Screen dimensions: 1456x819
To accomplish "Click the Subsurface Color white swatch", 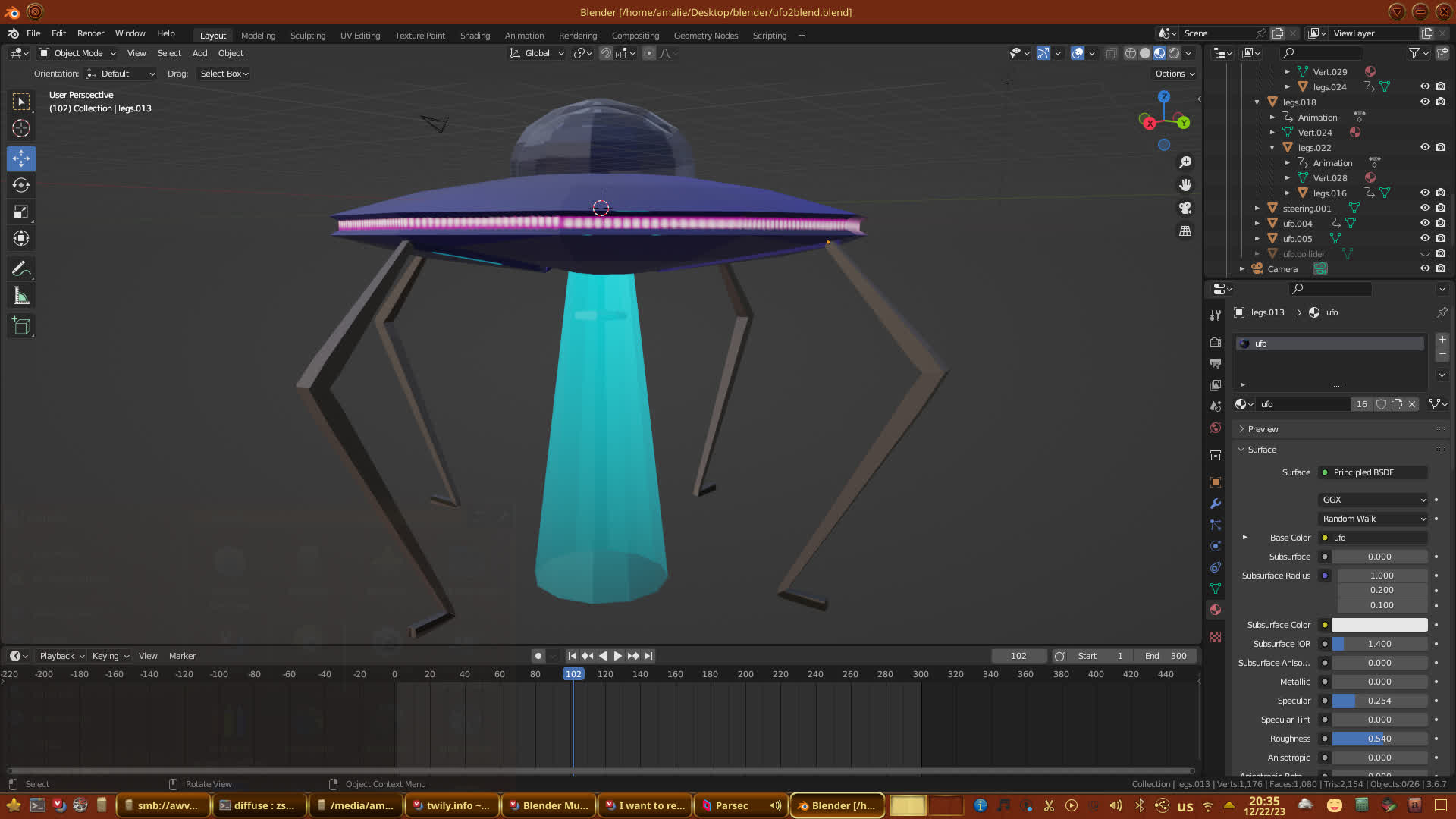I will 1379,625.
